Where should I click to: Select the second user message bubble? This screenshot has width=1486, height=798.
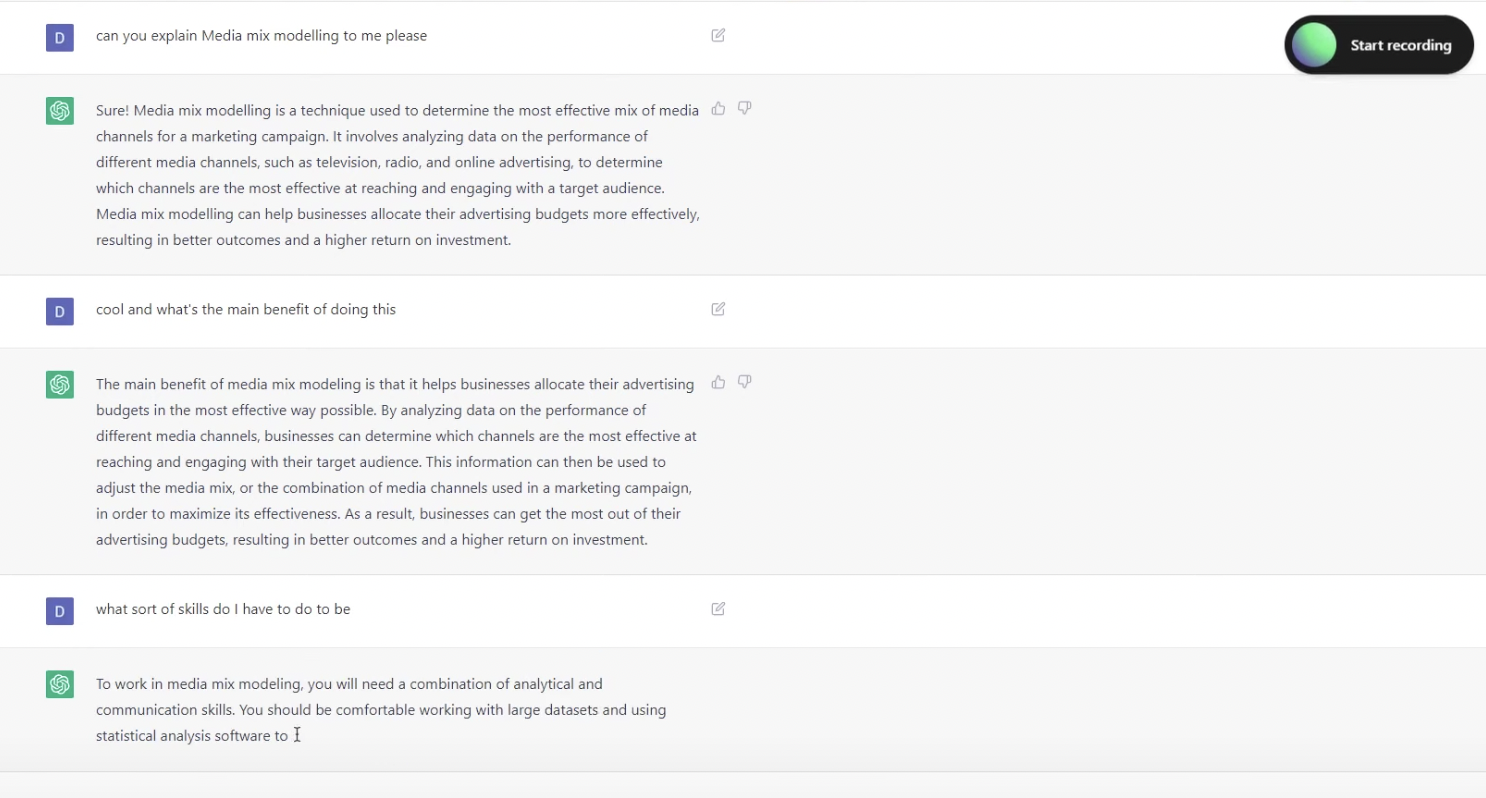pyautogui.click(x=246, y=309)
